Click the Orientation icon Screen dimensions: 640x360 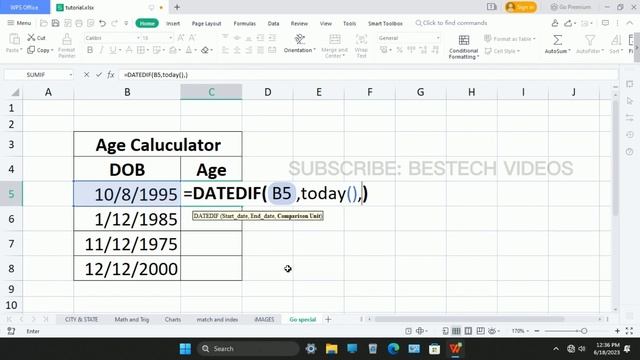click(x=300, y=39)
